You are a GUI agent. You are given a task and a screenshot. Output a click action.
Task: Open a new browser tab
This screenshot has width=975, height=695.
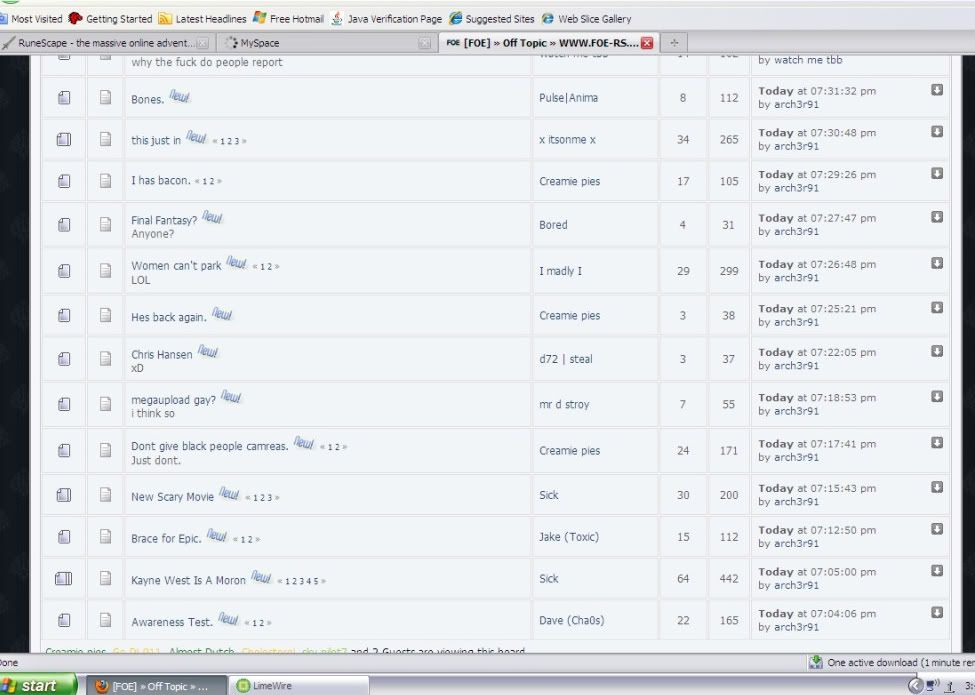[673, 43]
